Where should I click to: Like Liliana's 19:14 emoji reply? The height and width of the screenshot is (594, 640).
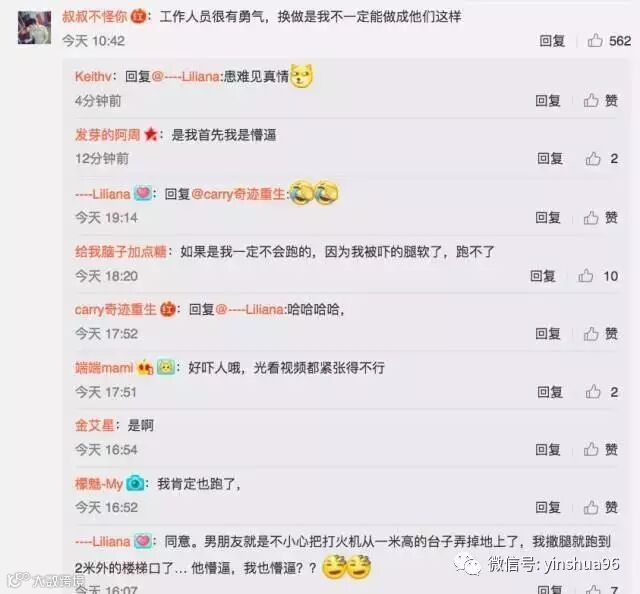(x=591, y=218)
